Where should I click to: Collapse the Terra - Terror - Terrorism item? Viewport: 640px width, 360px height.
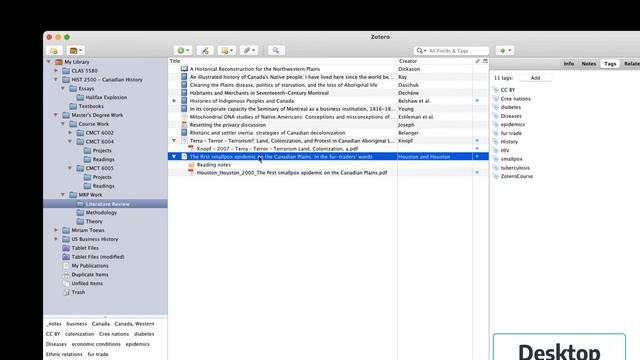(x=174, y=141)
